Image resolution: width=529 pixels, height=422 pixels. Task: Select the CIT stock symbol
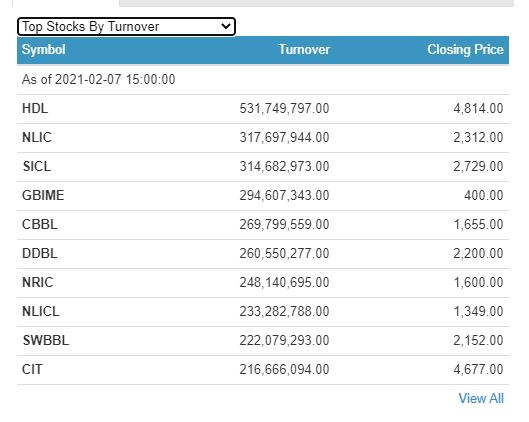pyautogui.click(x=32, y=370)
